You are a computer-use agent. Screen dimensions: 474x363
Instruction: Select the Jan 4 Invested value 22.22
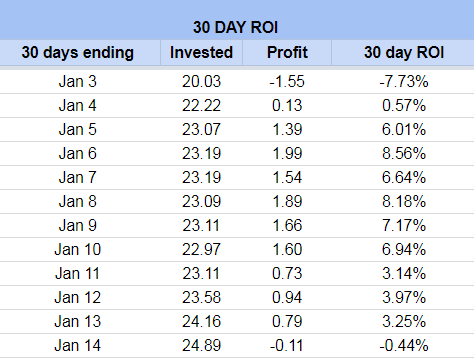201,106
